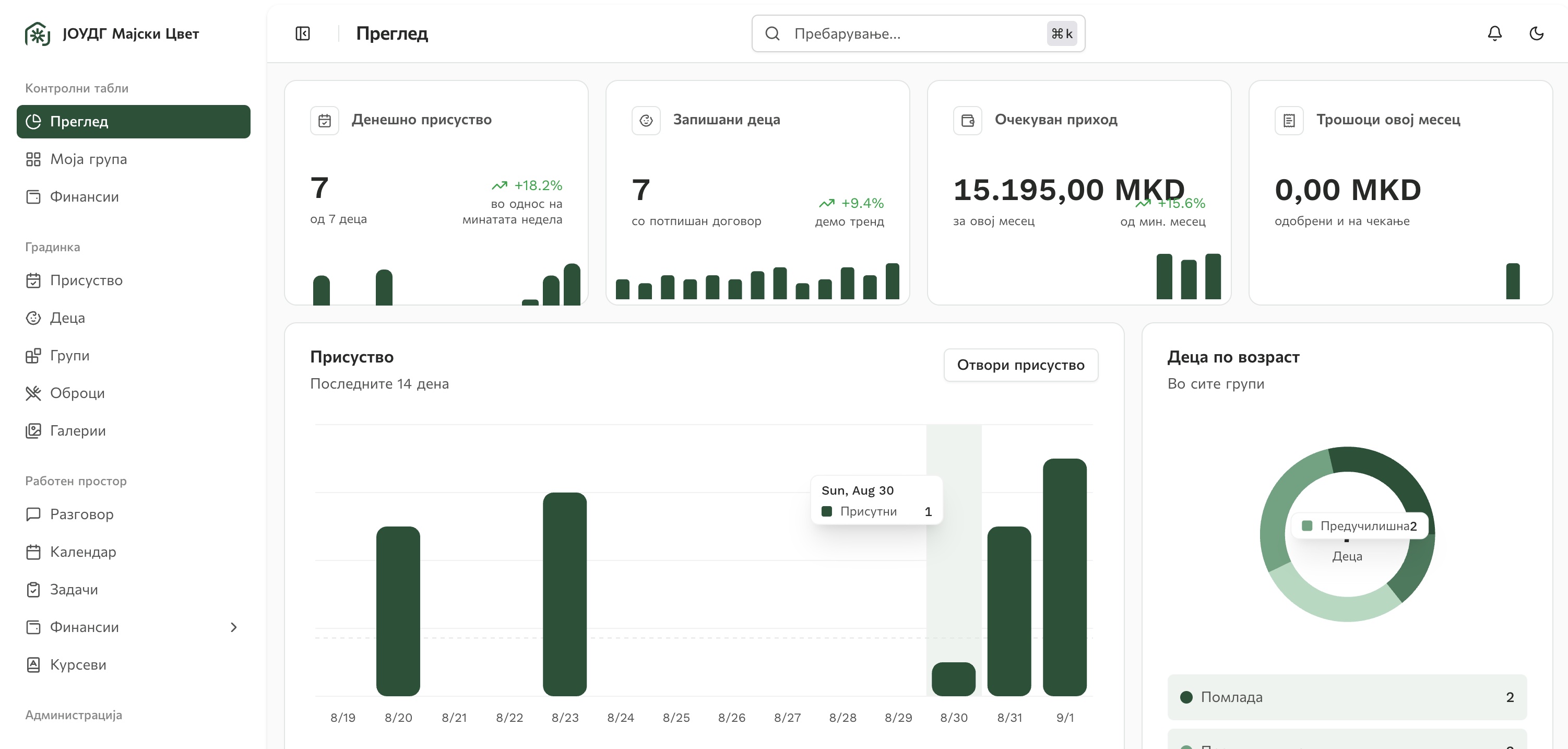Expand Финансии chevron under Работен простор
1568x749 pixels.
[x=234, y=627]
